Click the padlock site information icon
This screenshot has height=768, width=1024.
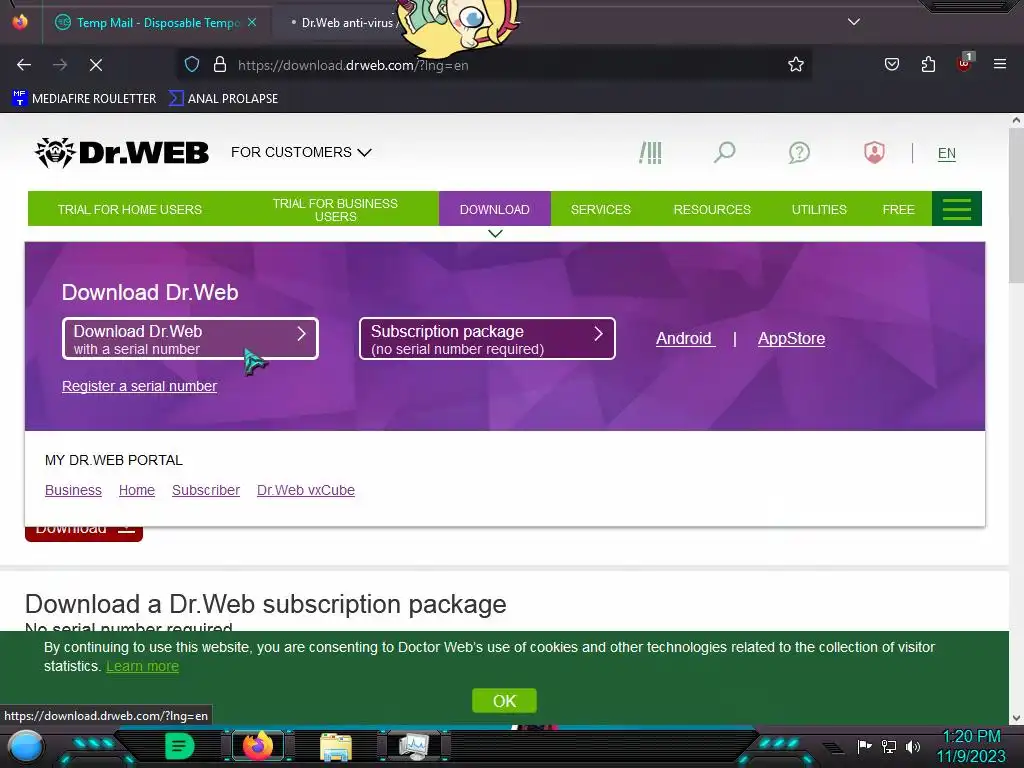pos(220,65)
